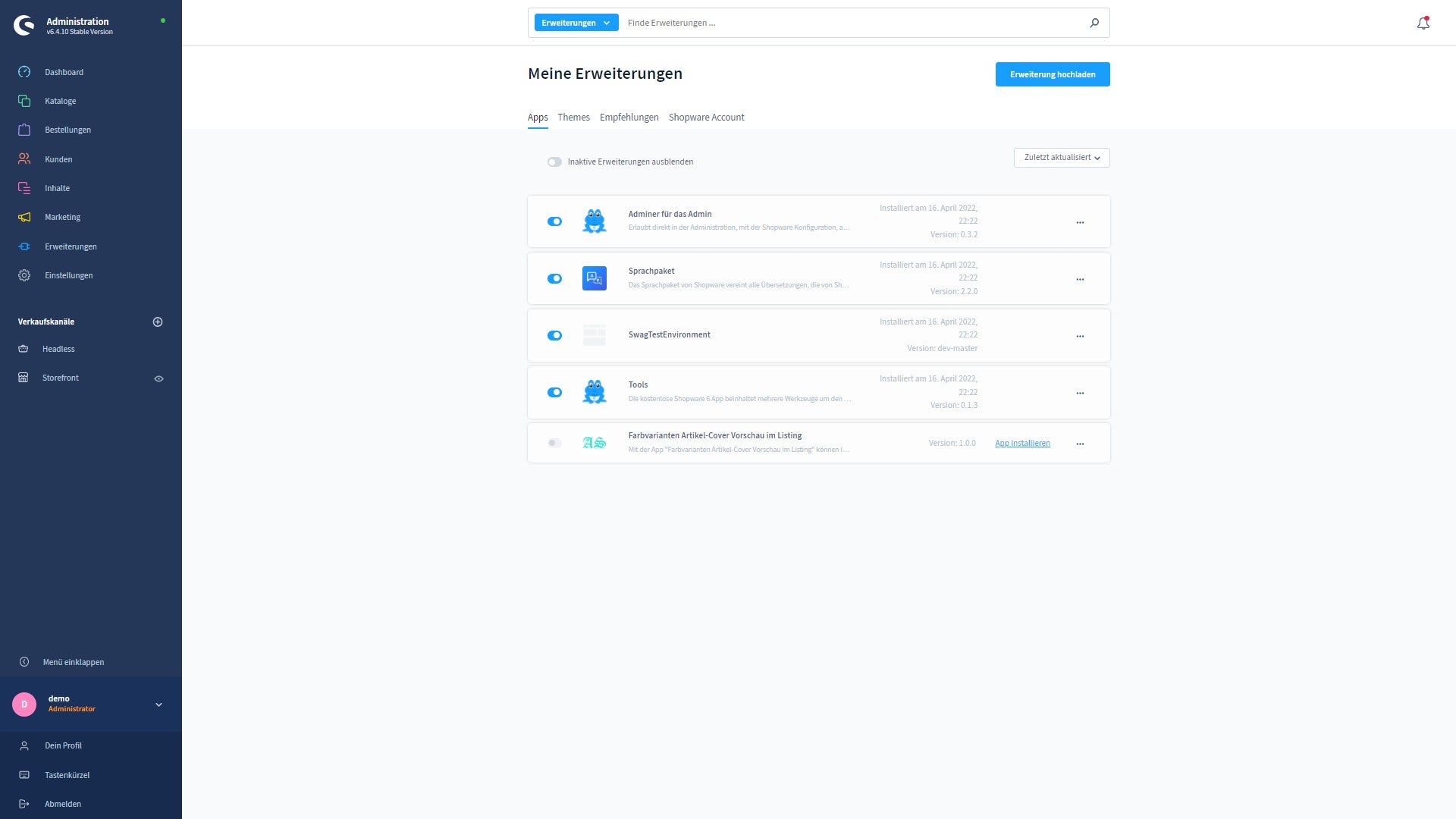The width and height of the screenshot is (1456, 819).
Task: Enable the Inaktive Erweiterungen ausblenden toggle
Action: (x=554, y=161)
